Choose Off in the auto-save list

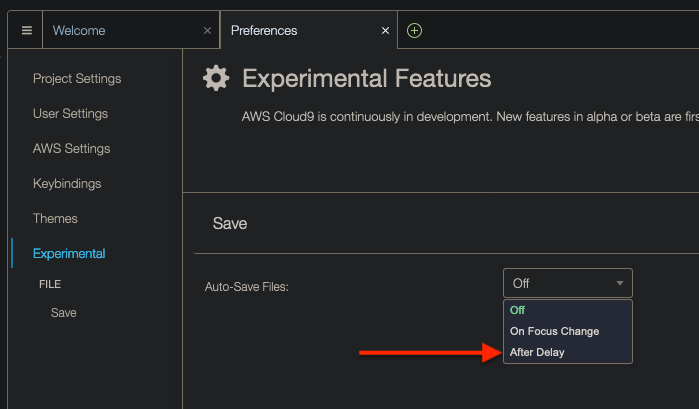click(518, 310)
